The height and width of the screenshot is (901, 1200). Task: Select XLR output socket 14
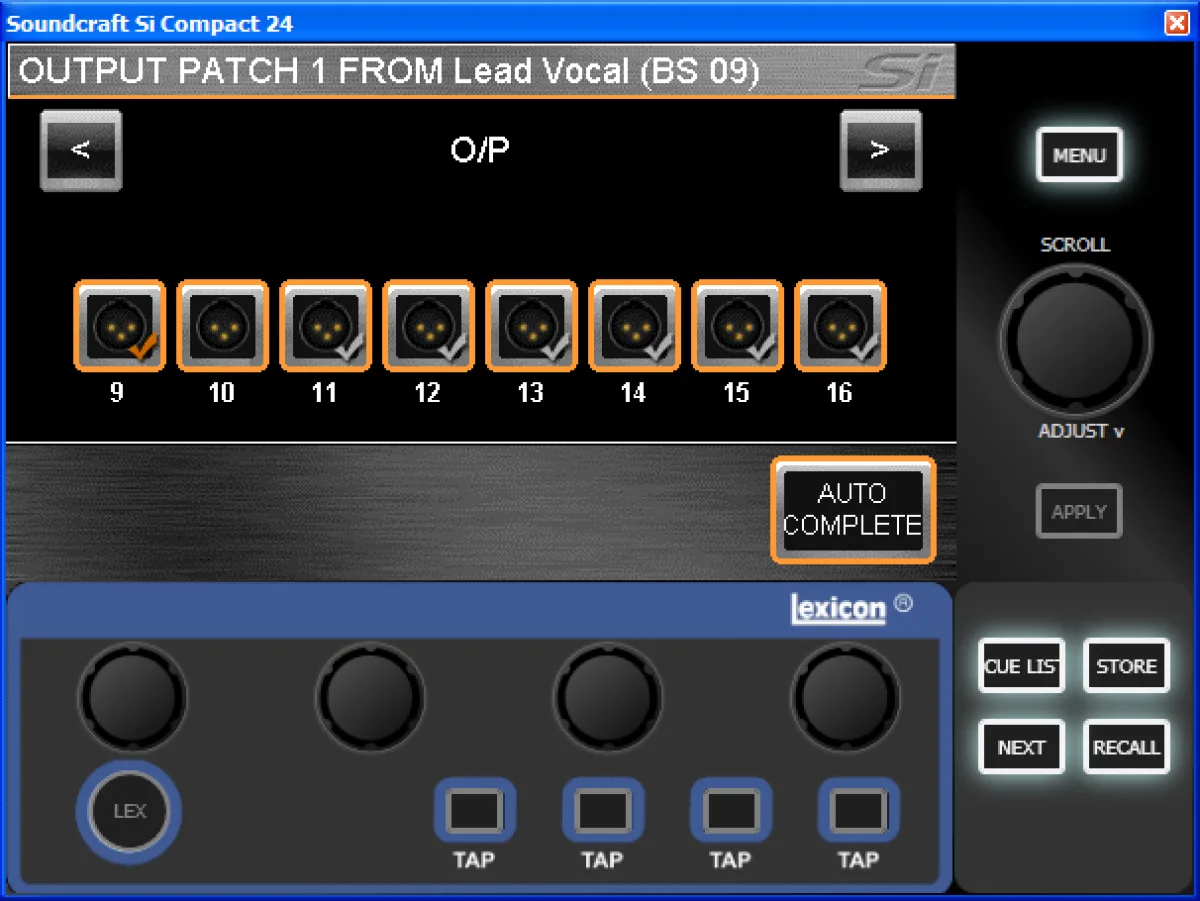634,326
